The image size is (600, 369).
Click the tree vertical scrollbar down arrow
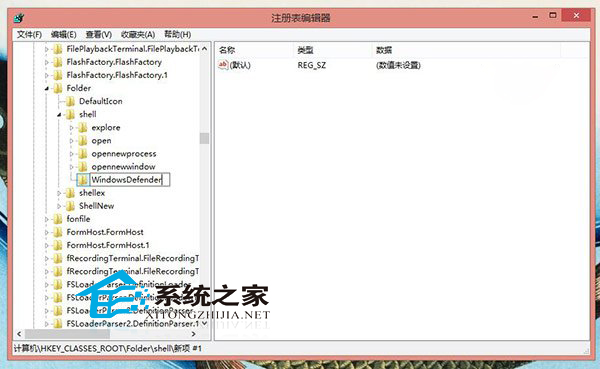204,323
